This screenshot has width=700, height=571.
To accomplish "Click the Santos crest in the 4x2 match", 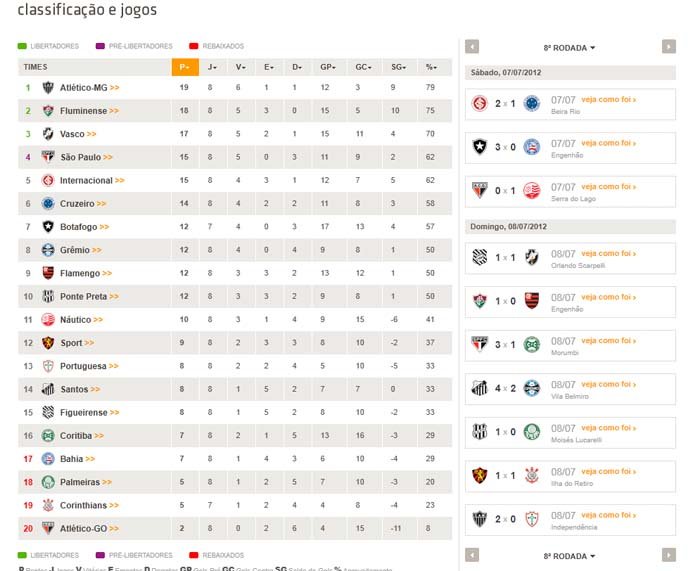I will coord(480,388).
